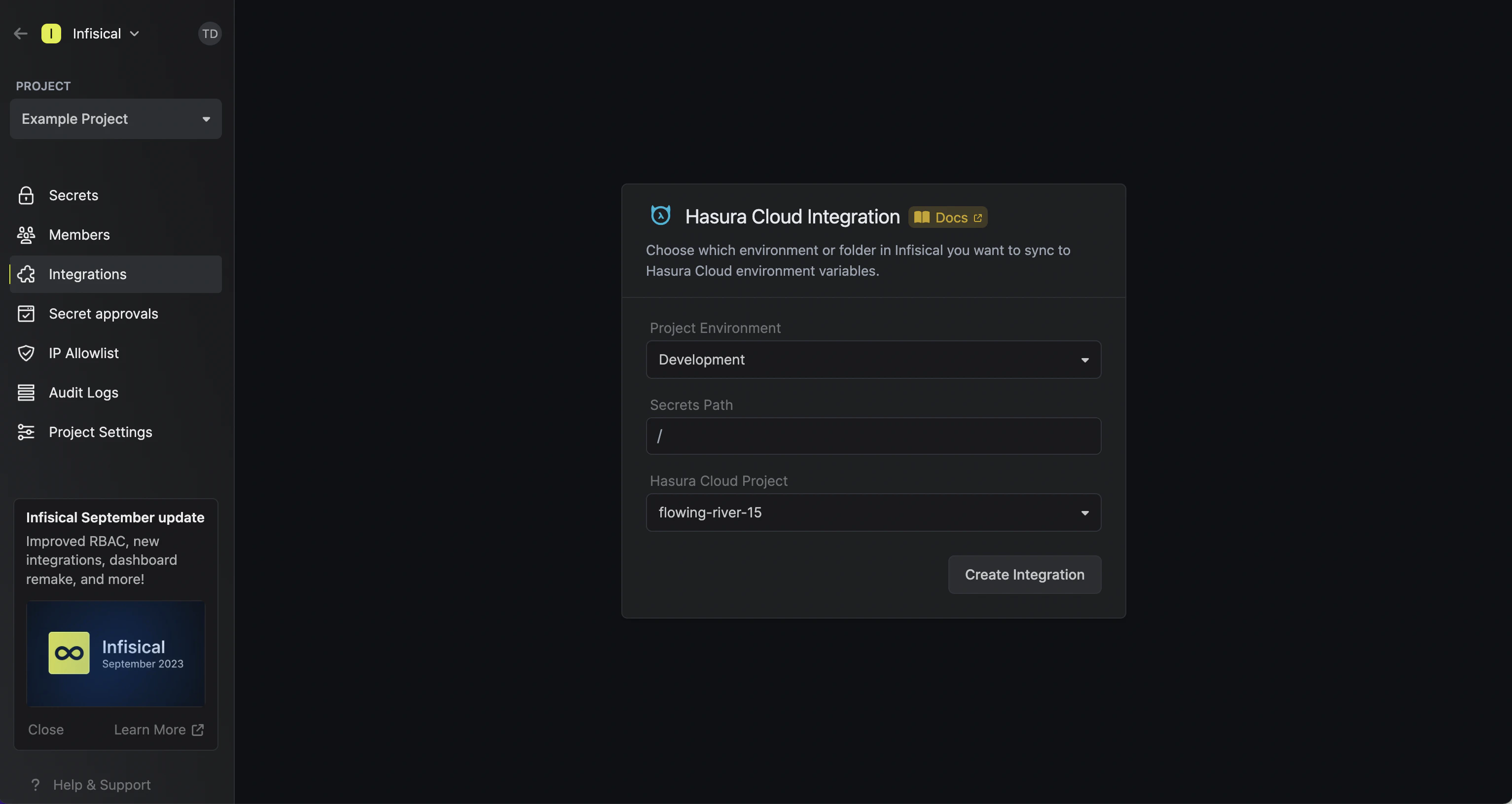Image resolution: width=1512 pixels, height=804 pixels.
Task: Click the Project Settings sliders icon
Action: click(x=26, y=432)
